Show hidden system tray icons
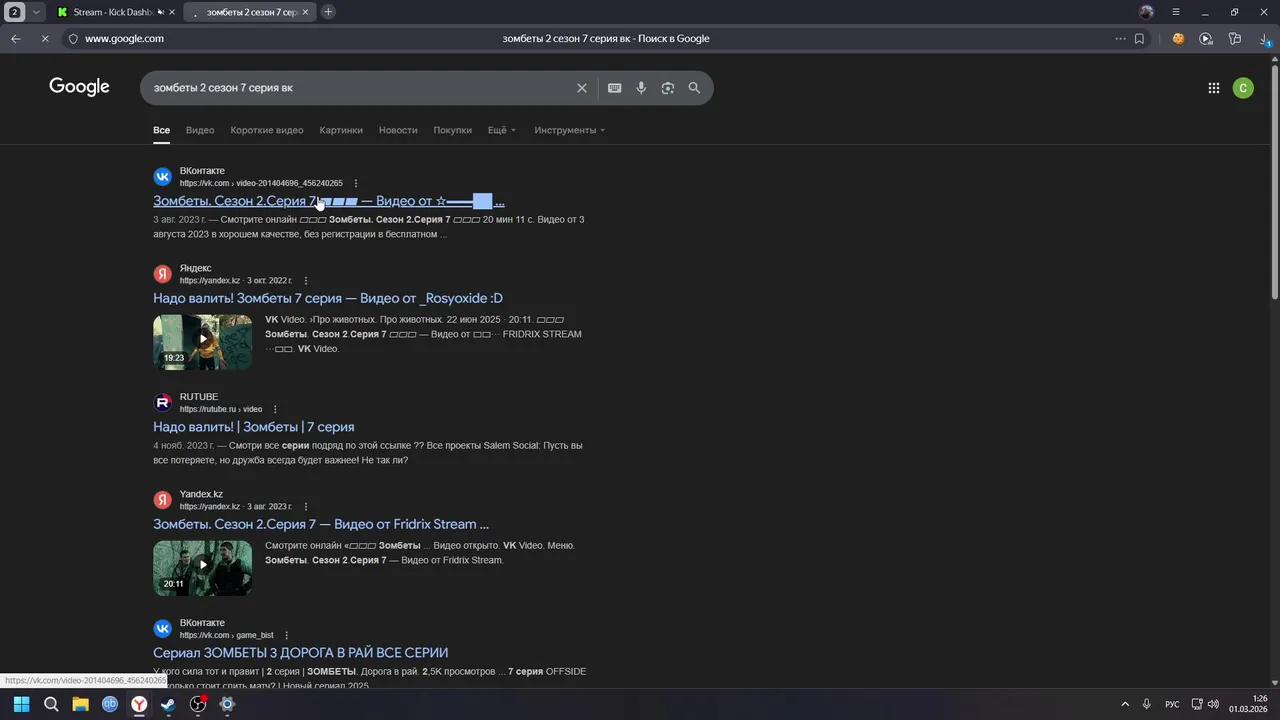The width and height of the screenshot is (1280, 720). 1124,704
